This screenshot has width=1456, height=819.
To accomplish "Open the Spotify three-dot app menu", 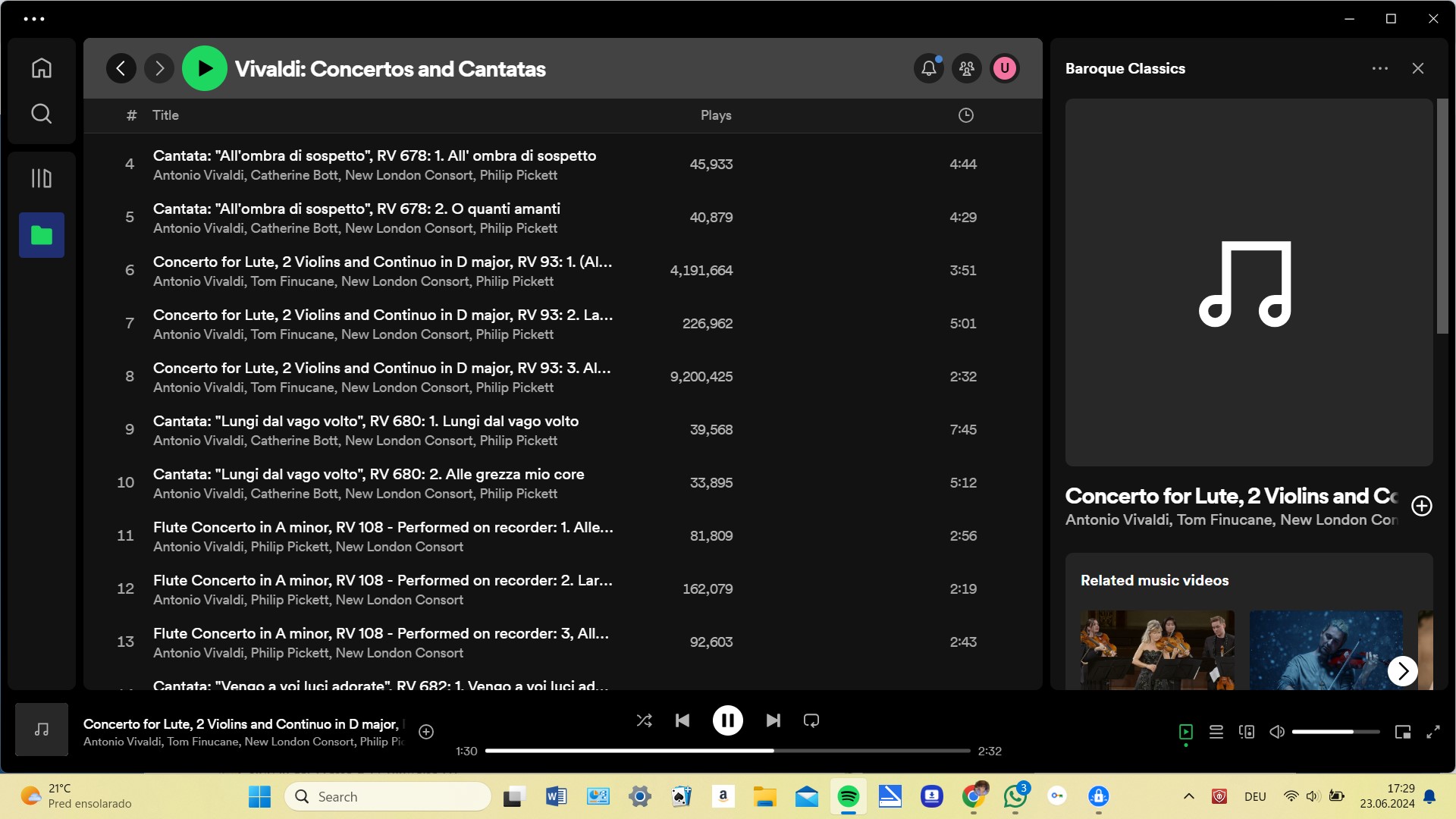I will 34,19.
